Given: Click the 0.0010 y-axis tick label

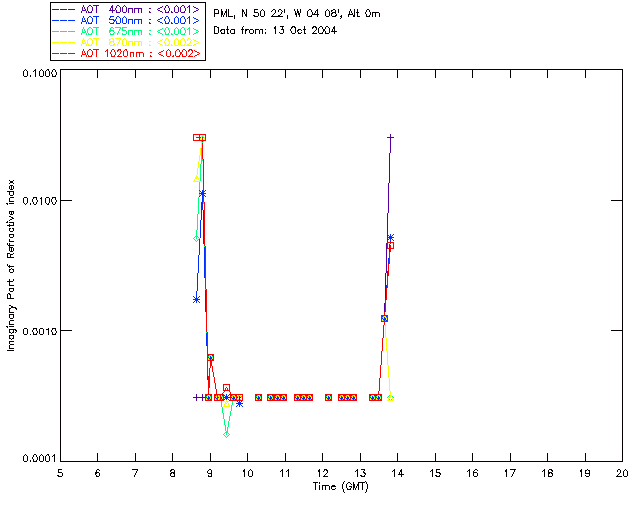Looking at the screenshot, I should coord(39,331).
